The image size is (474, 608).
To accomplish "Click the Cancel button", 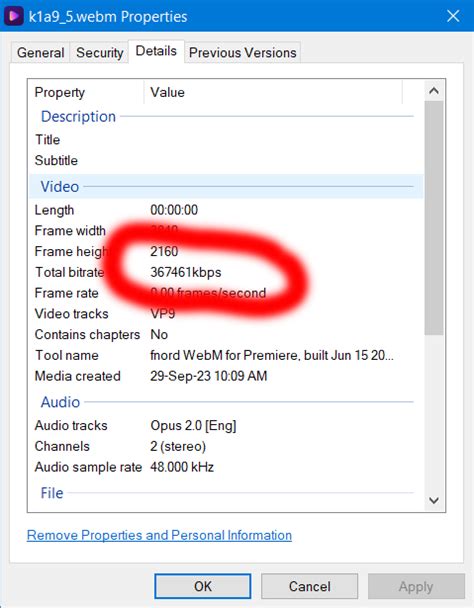I will [x=309, y=586].
